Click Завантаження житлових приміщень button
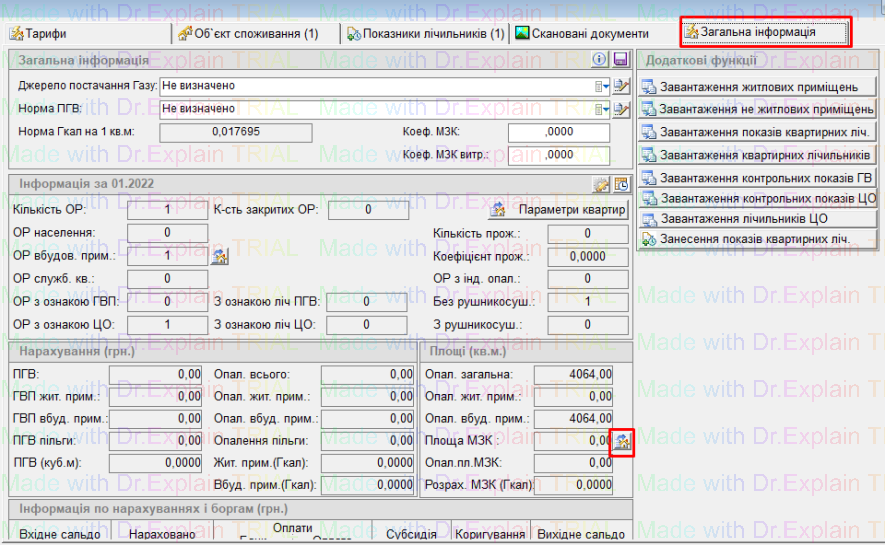Image resolution: width=885 pixels, height=545 pixels. [x=758, y=87]
